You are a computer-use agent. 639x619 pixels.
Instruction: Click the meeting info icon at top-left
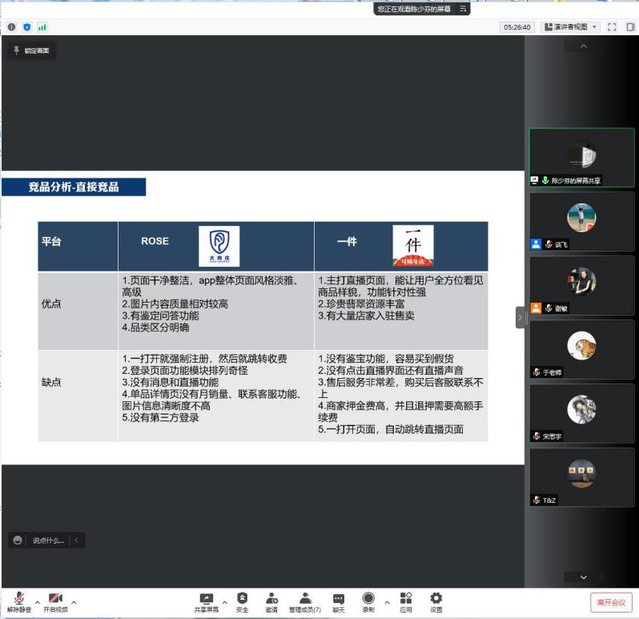[x=12, y=27]
